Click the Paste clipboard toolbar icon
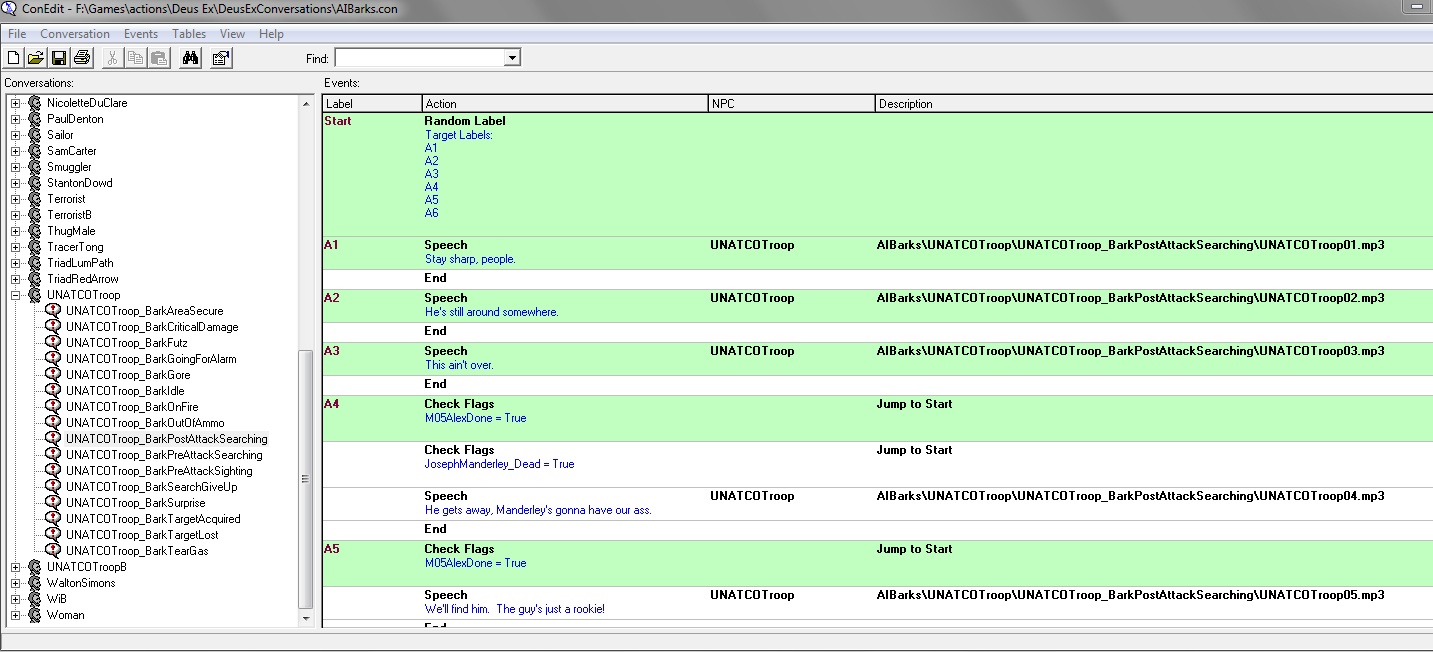The image size is (1433, 652). click(x=158, y=58)
